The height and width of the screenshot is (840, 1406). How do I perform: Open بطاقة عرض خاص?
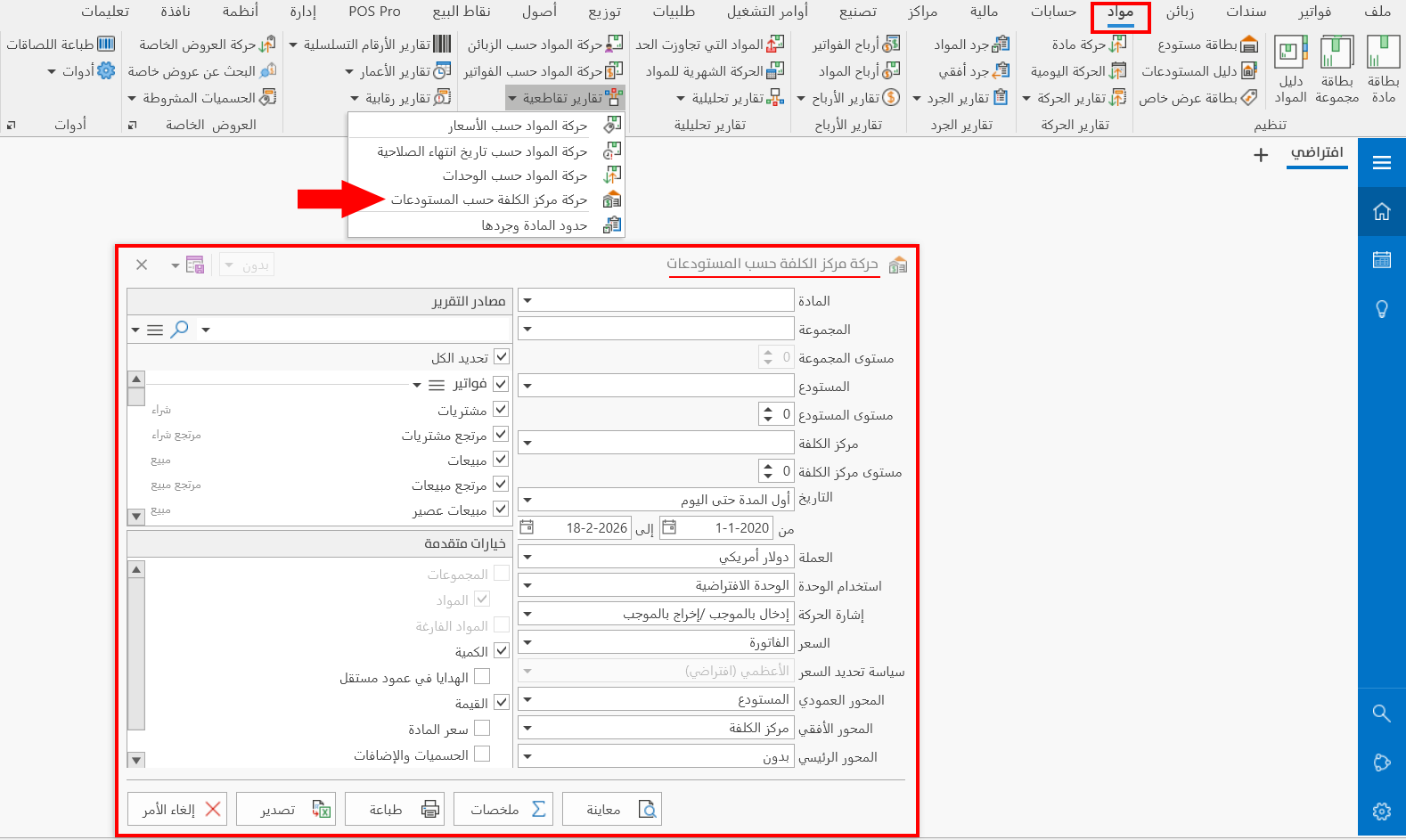(x=1198, y=98)
